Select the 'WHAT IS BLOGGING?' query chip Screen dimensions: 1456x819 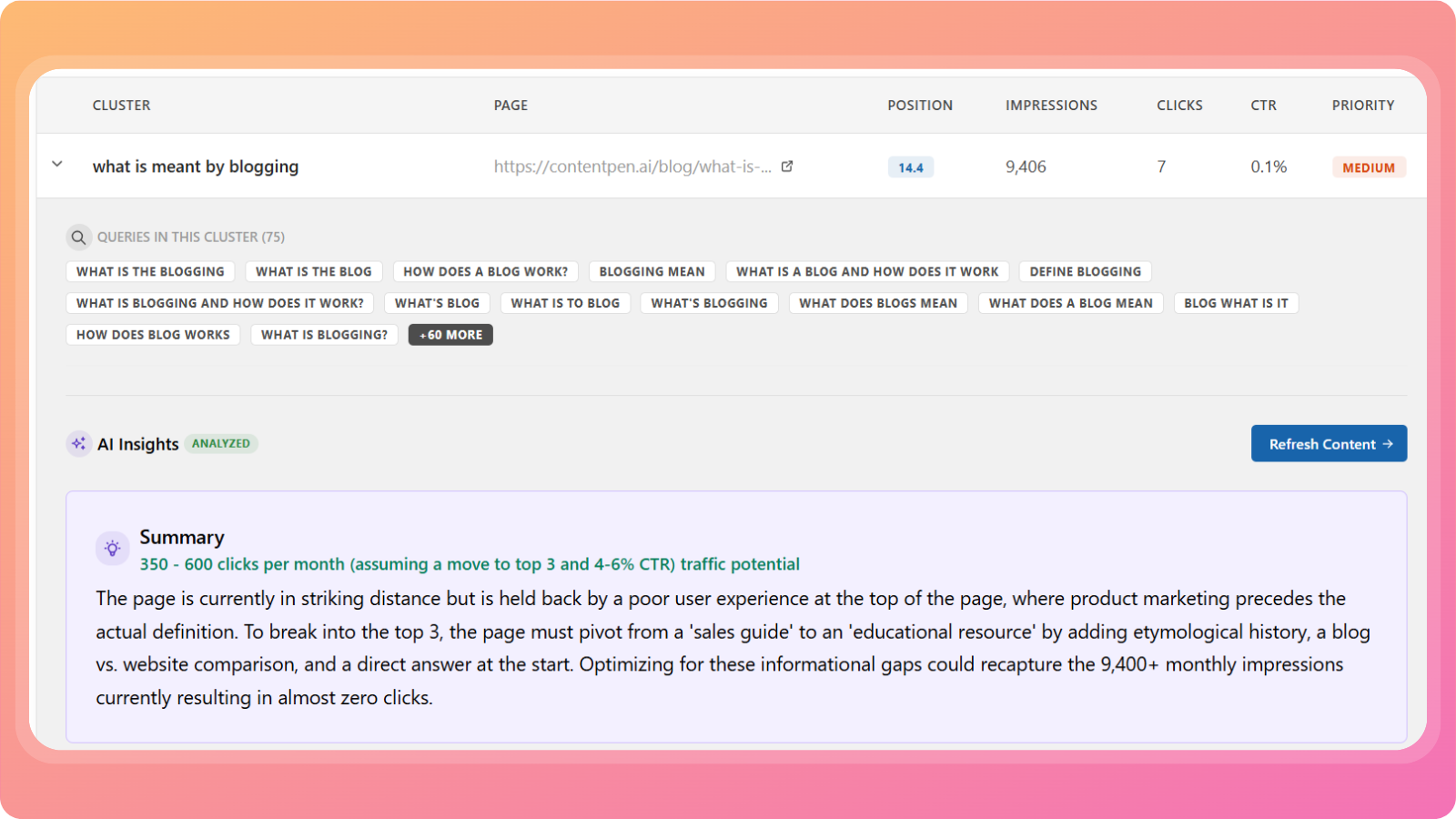pos(324,335)
